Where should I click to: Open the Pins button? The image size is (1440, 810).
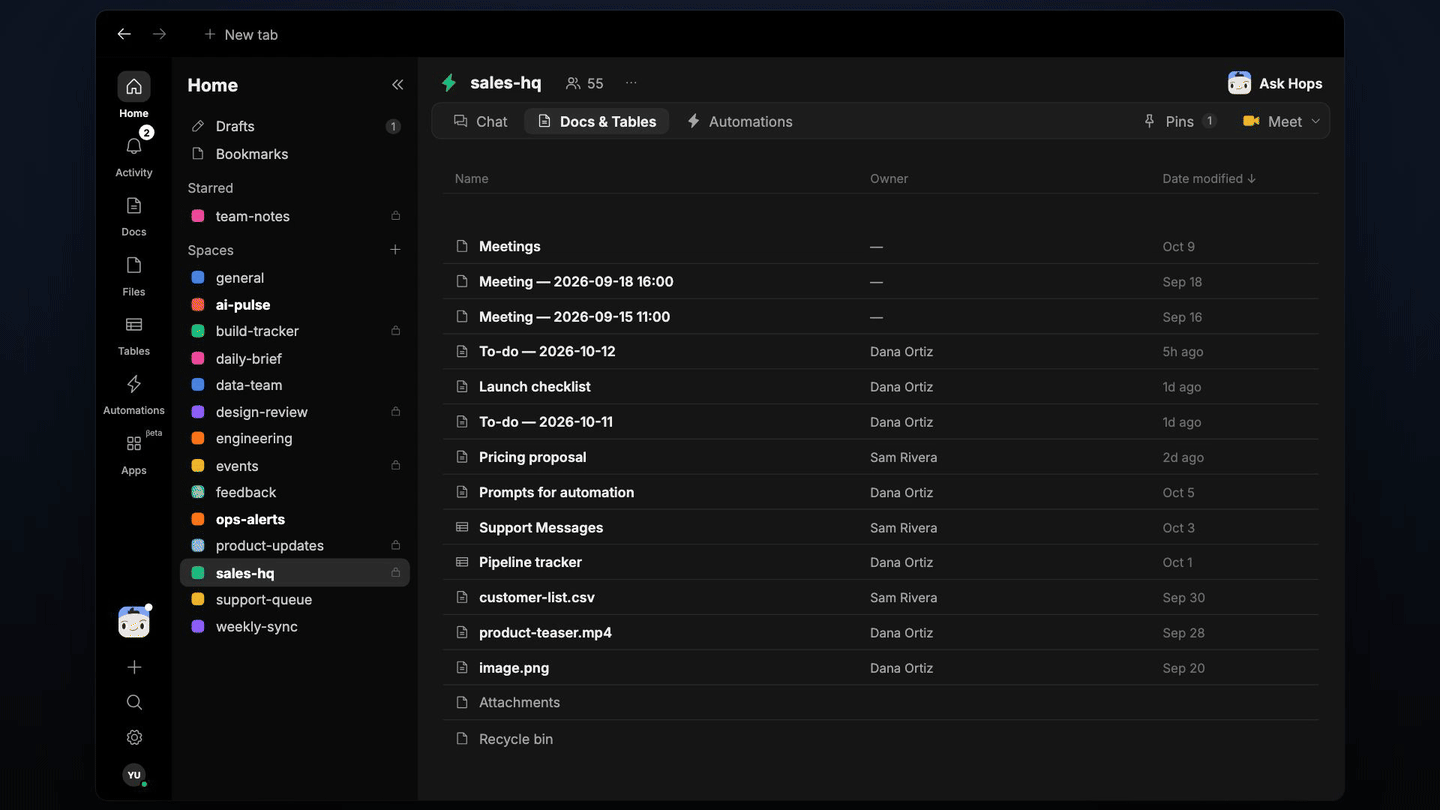point(1180,121)
